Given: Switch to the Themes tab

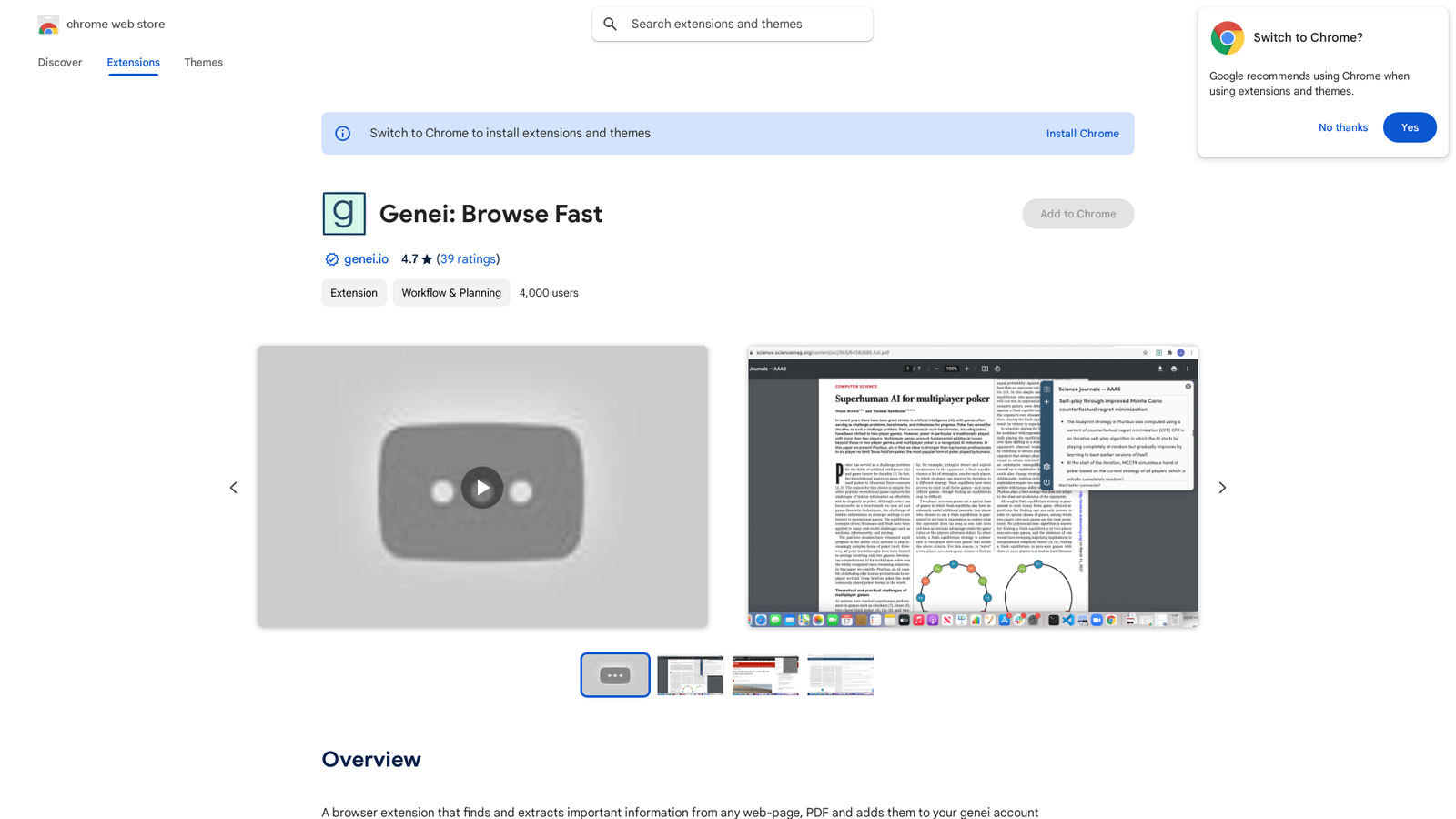Looking at the screenshot, I should pos(203,63).
